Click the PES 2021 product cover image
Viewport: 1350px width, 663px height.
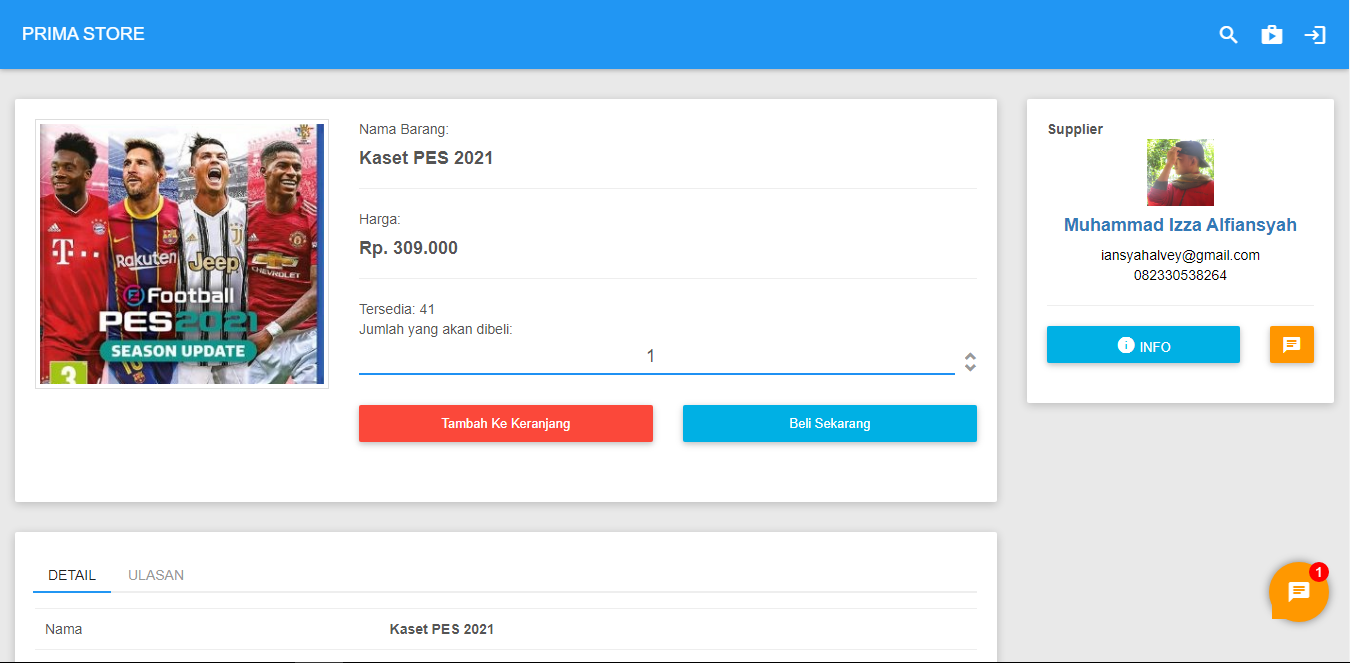pos(182,254)
